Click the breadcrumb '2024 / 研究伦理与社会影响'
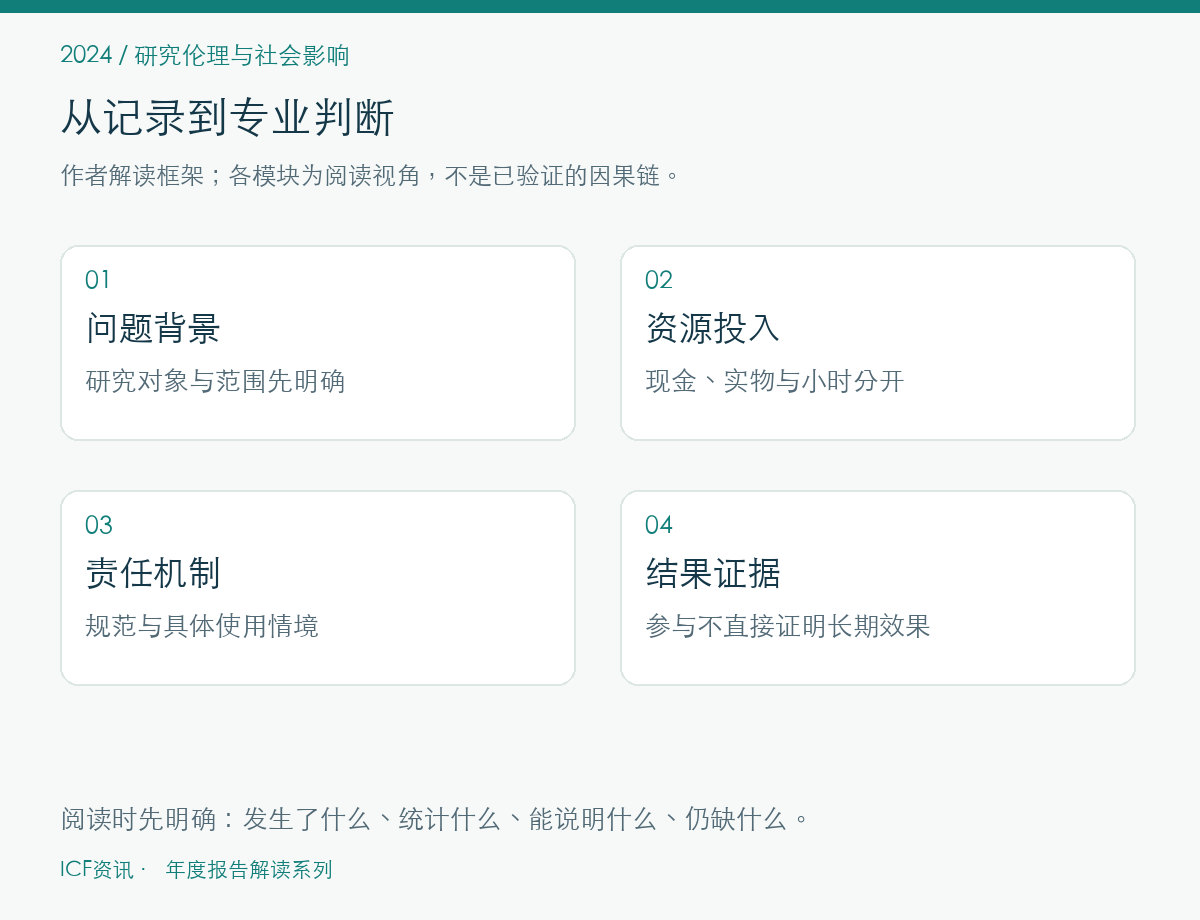1200x920 pixels. click(x=205, y=55)
